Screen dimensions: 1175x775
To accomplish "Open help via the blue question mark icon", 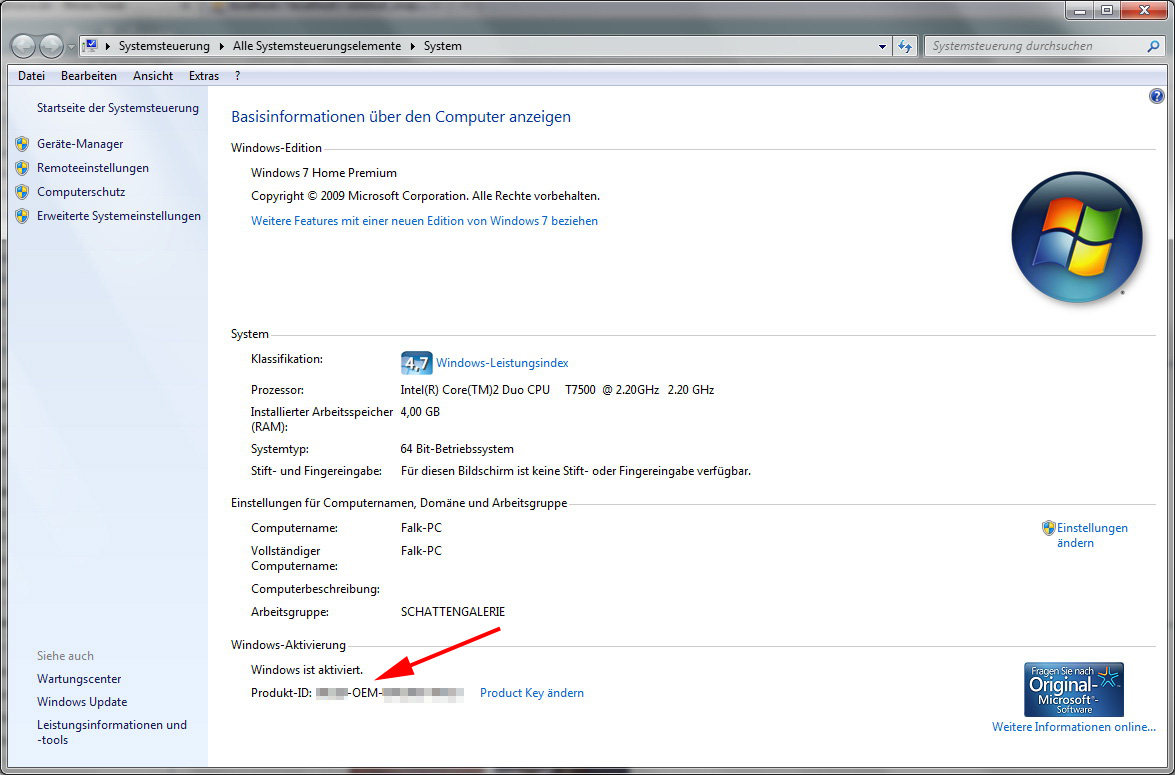I will click(1156, 96).
